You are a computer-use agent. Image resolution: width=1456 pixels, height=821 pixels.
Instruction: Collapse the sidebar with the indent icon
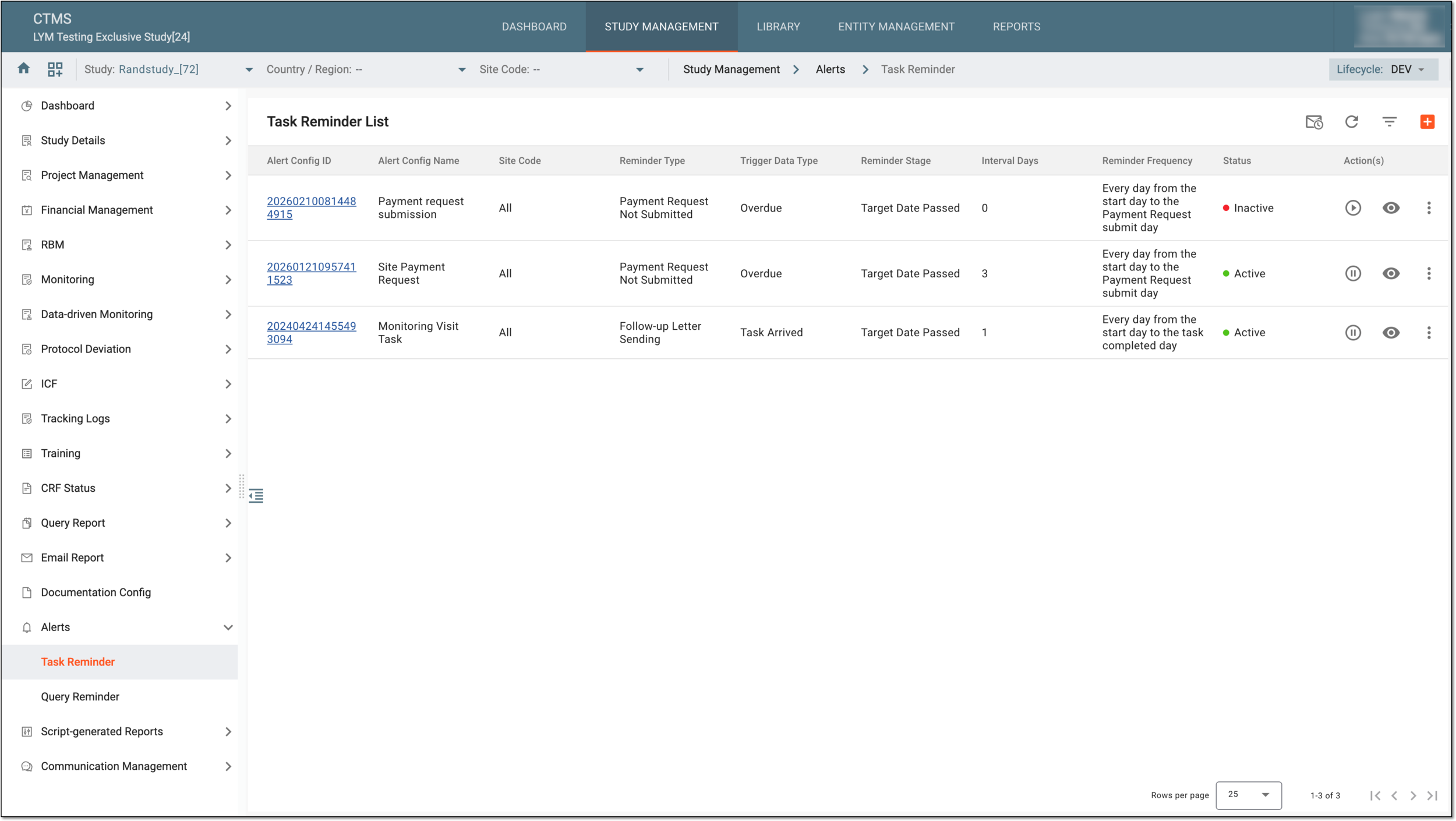point(256,496)
